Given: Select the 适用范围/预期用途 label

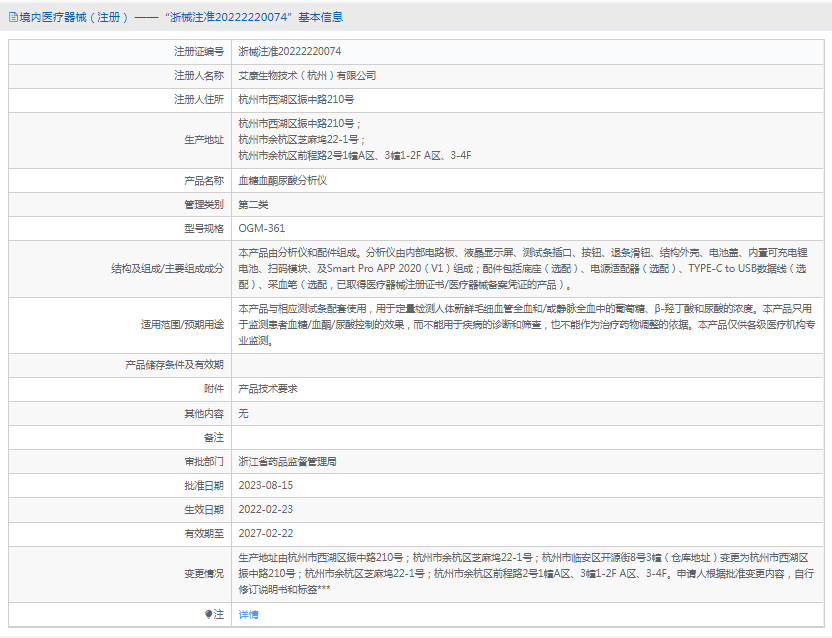Looking at the screenshot, I should pos(183,324).
